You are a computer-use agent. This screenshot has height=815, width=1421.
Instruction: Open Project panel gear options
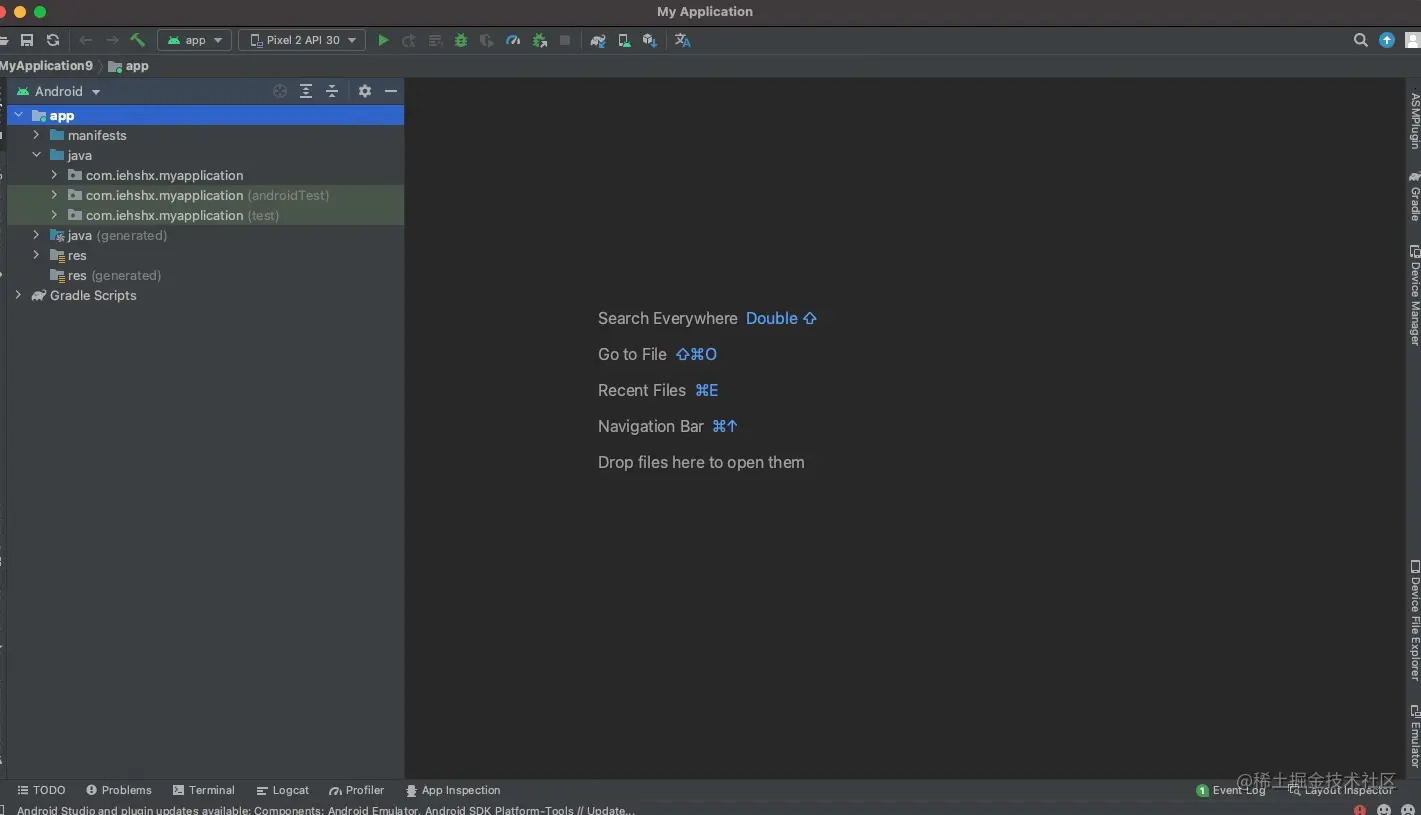pos(365,91)
